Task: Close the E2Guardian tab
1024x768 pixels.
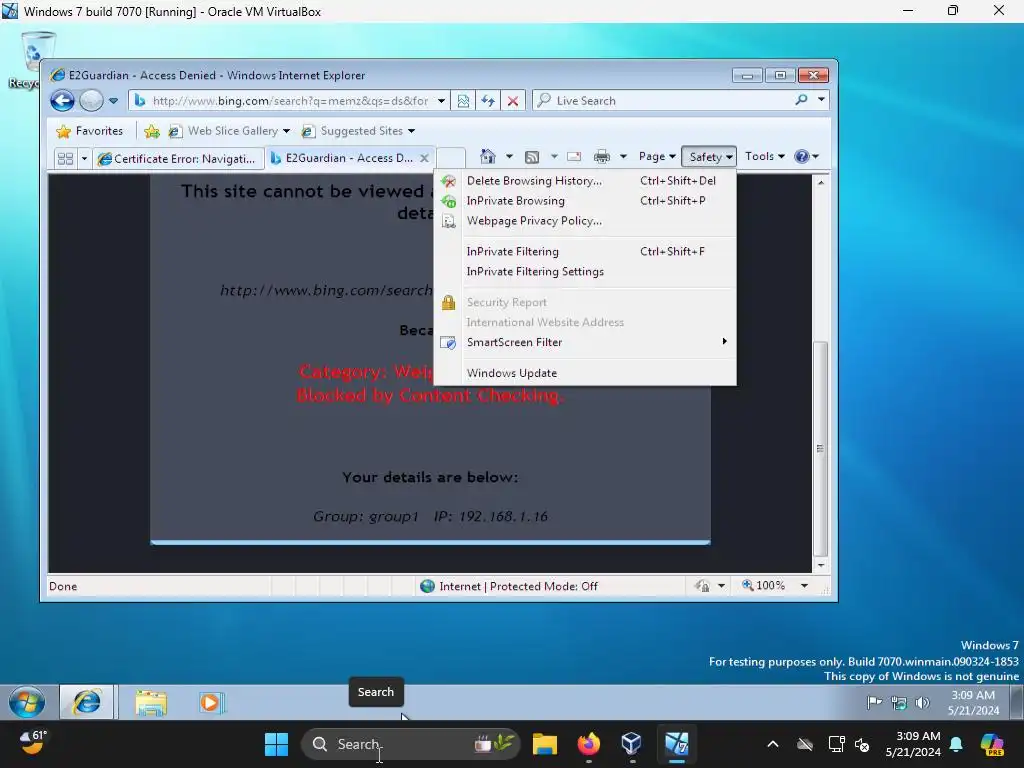Action: tap(424, 158)
